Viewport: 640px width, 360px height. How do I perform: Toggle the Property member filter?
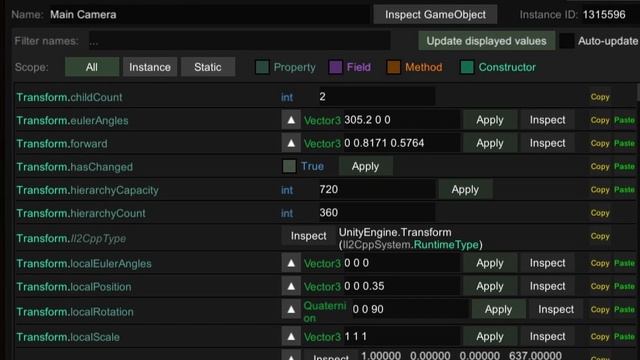(x=262, y=67)
